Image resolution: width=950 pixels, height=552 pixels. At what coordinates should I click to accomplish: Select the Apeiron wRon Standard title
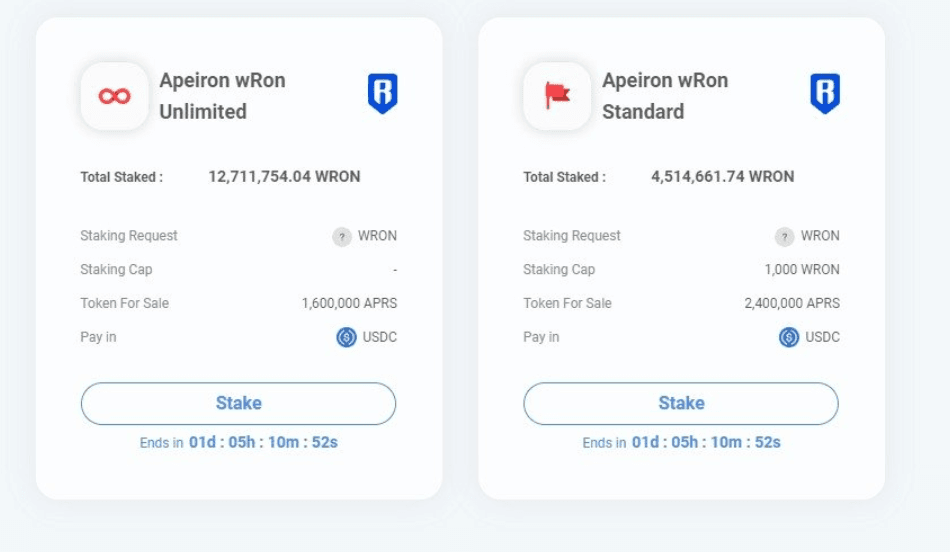click(665, 96)
